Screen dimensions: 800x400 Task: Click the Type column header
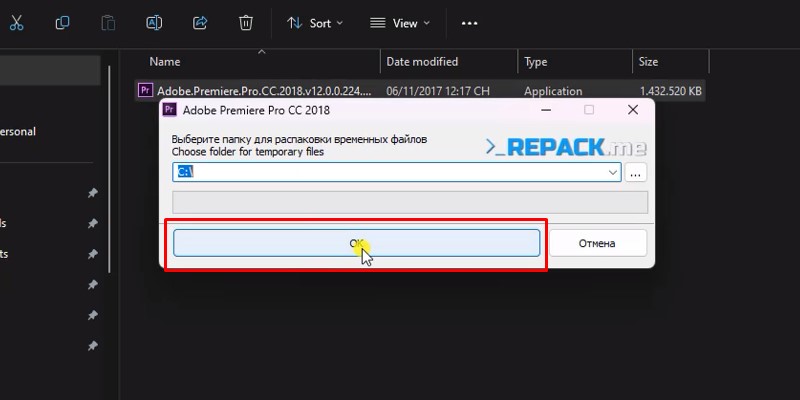point(536,62)
